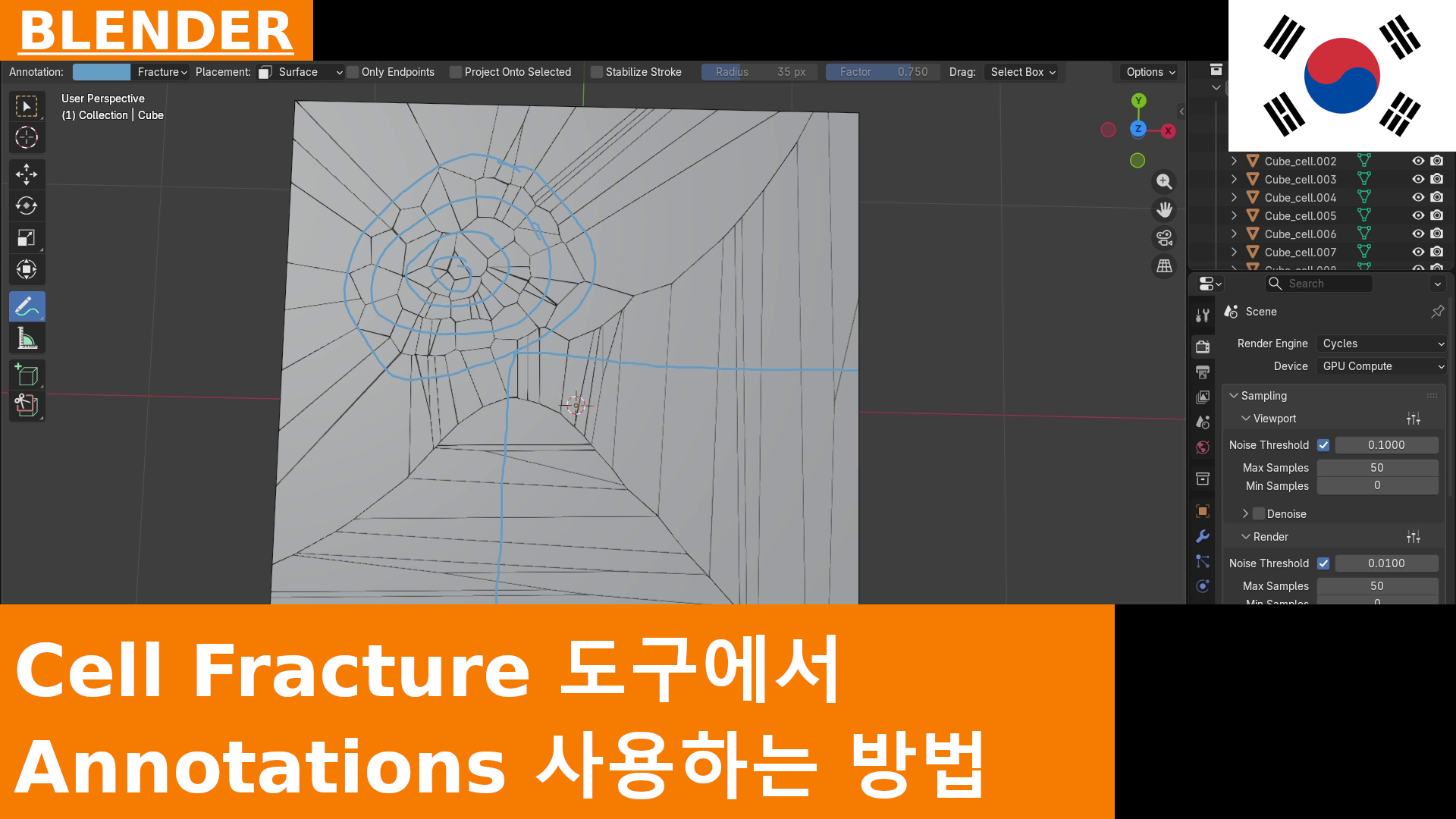Activate the 3D Cursor tool
The width and height of the screenshot is (1456, 819).
tap(27, 137)
